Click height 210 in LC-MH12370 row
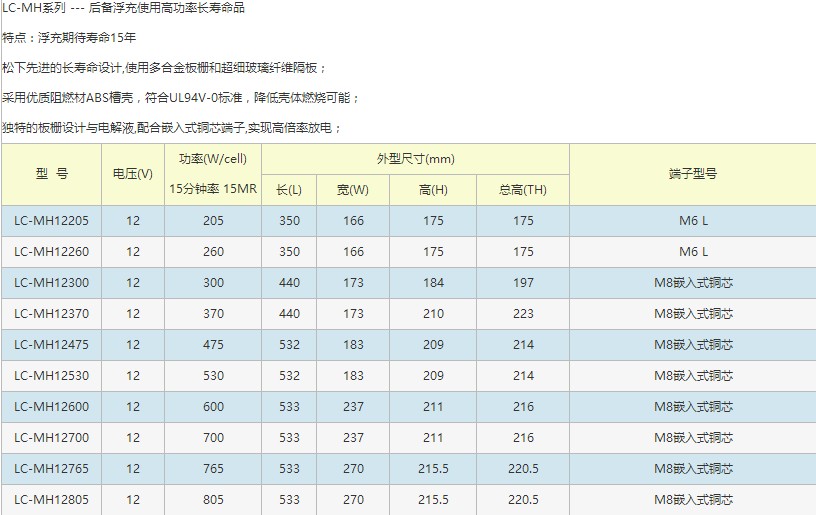The height and width of the screenshot is (515, 816). (x=433, y=314)
